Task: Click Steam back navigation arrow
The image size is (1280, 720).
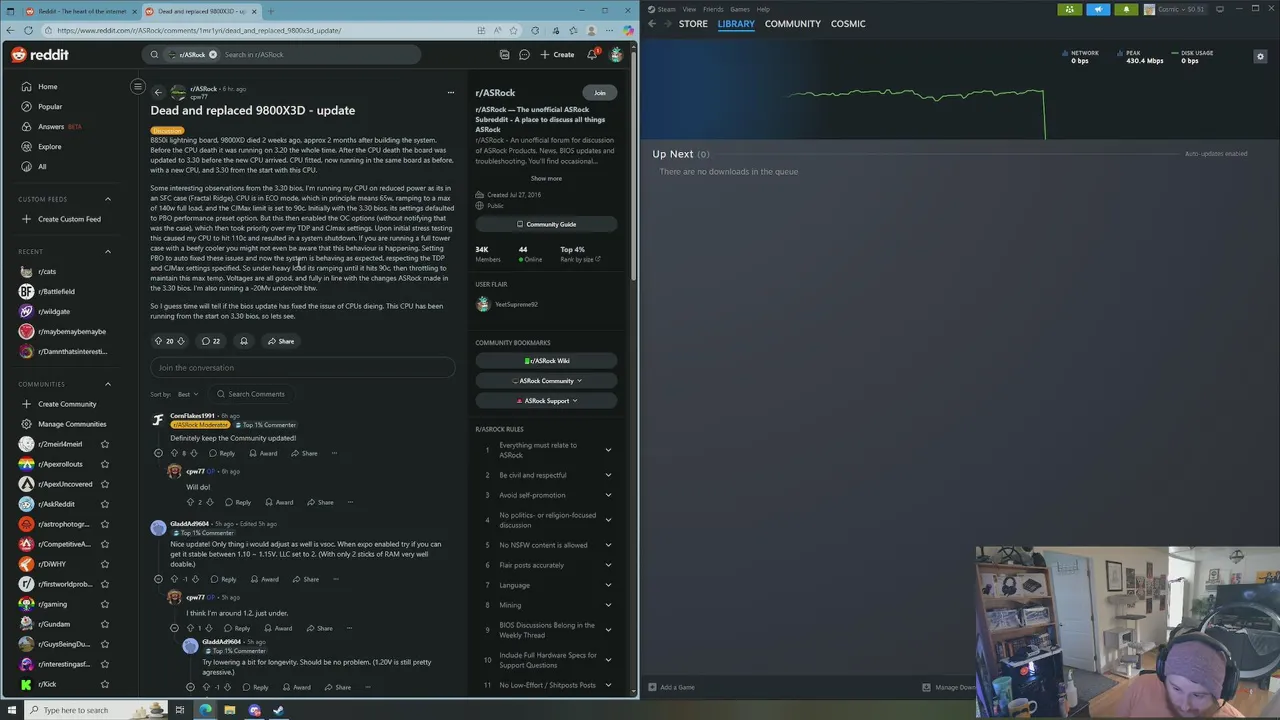Action: [x=652, y=24]
